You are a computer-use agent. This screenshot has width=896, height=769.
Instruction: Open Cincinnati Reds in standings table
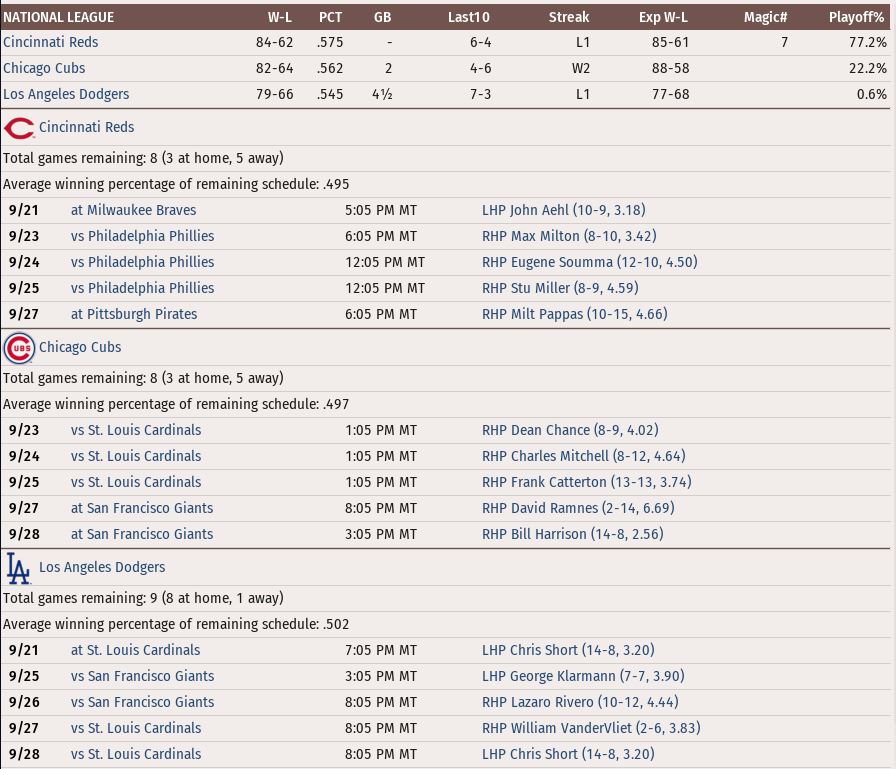tap(50, 42)
